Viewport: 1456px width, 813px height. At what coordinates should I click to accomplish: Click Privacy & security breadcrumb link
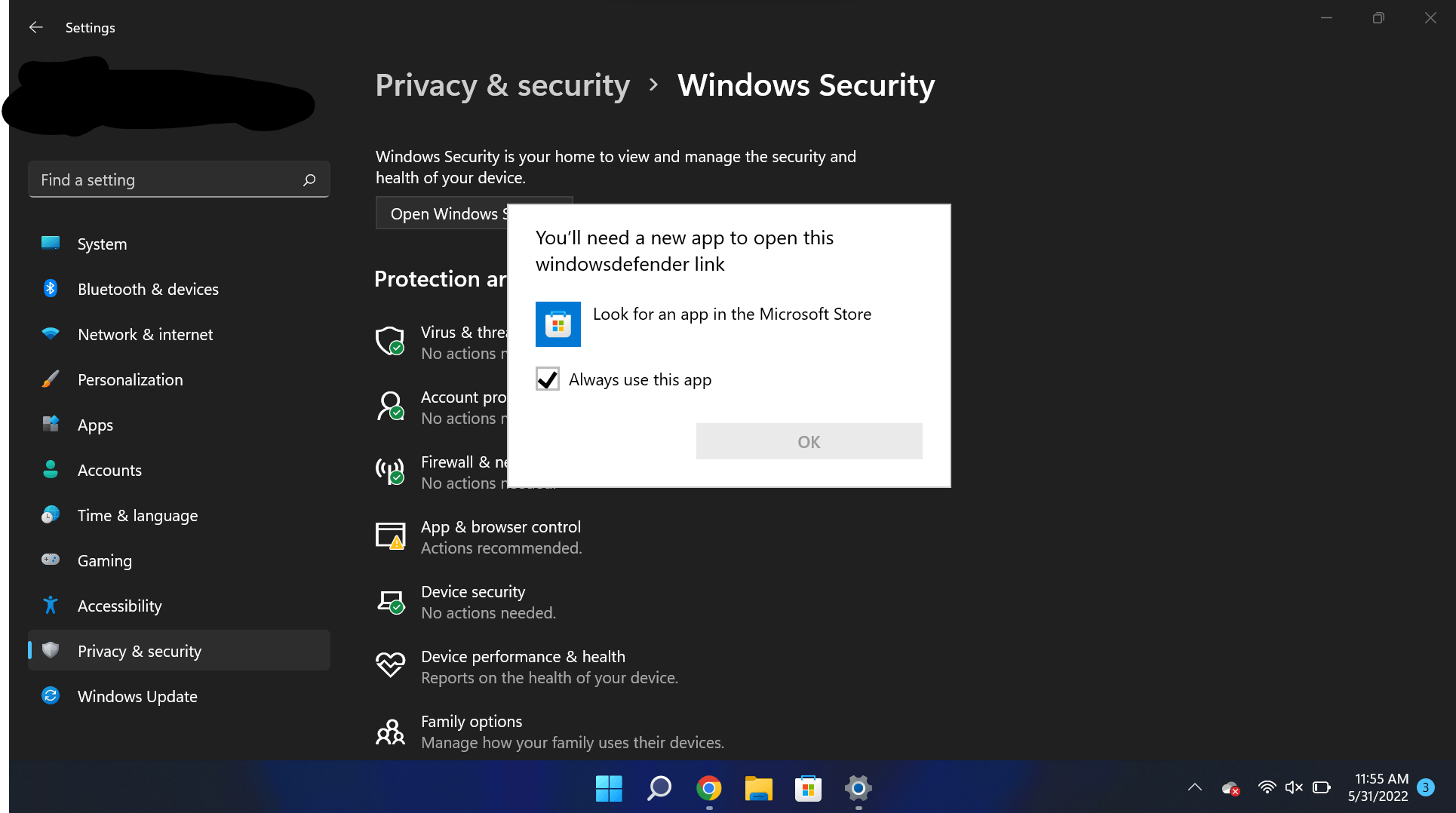[502, 85]
